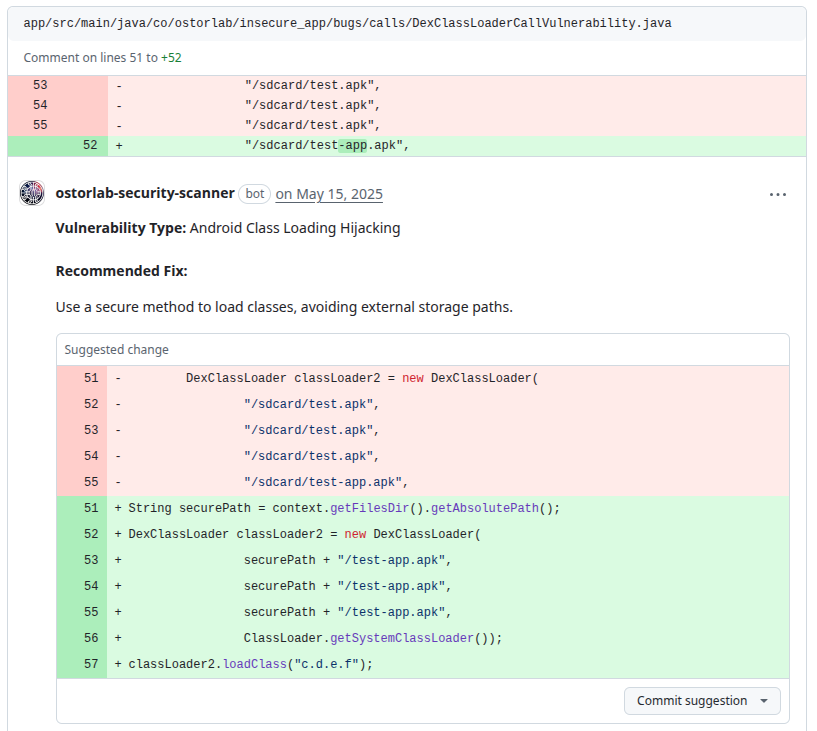Click the '+52' green line reference
The width and height of the screenshot is (817, 731).
pyautogui.click(x=171, y=57)
